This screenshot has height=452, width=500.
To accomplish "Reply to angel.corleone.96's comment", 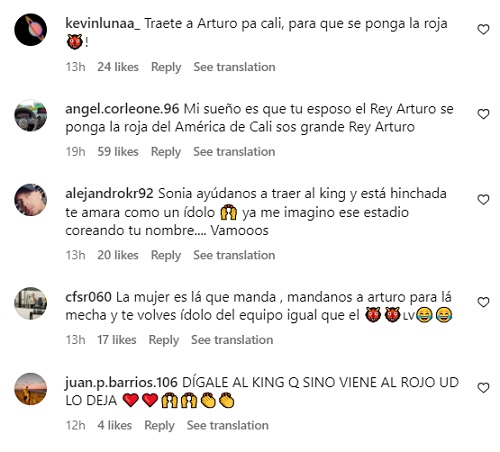I will [166, 152].
